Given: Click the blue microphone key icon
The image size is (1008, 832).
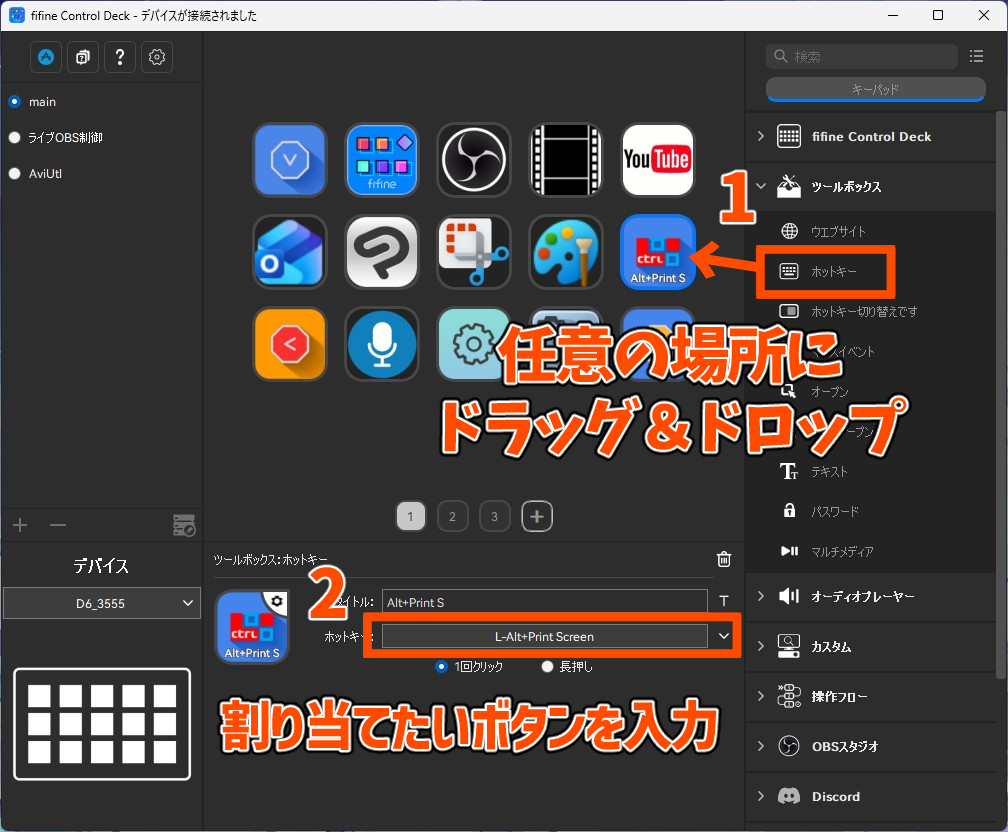Looking at the screenshot, I should (382, 344).
